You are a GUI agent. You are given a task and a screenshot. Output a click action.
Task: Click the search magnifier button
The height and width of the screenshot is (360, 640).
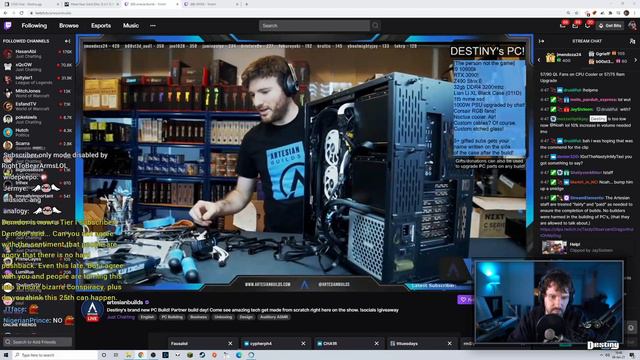point(375,26)
